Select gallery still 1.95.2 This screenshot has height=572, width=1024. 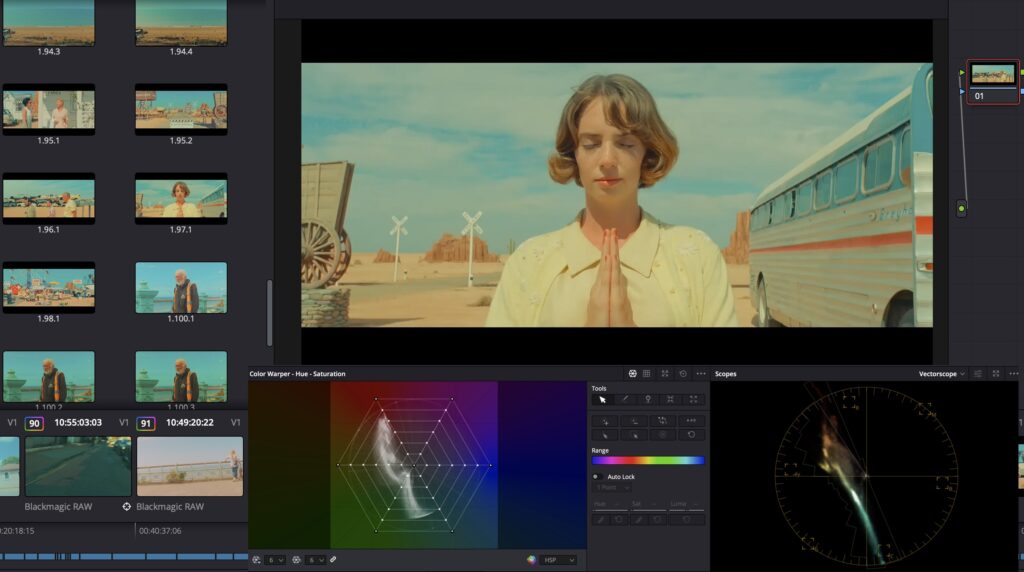(182, 109)
